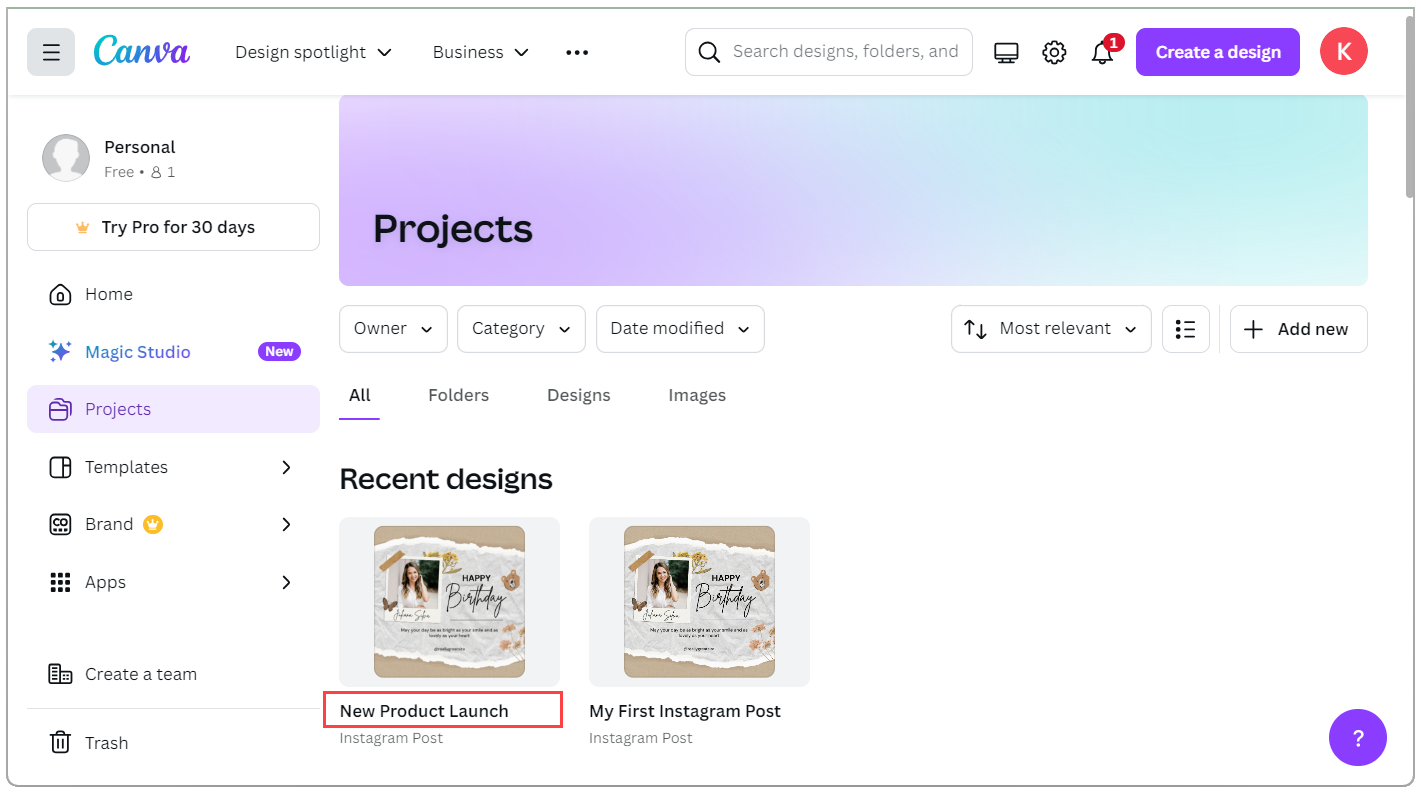Image resolution: width=1421 pixels, height=792 pixels.
Task: Click the Create a design button
Action: [x=1217, y=51]
